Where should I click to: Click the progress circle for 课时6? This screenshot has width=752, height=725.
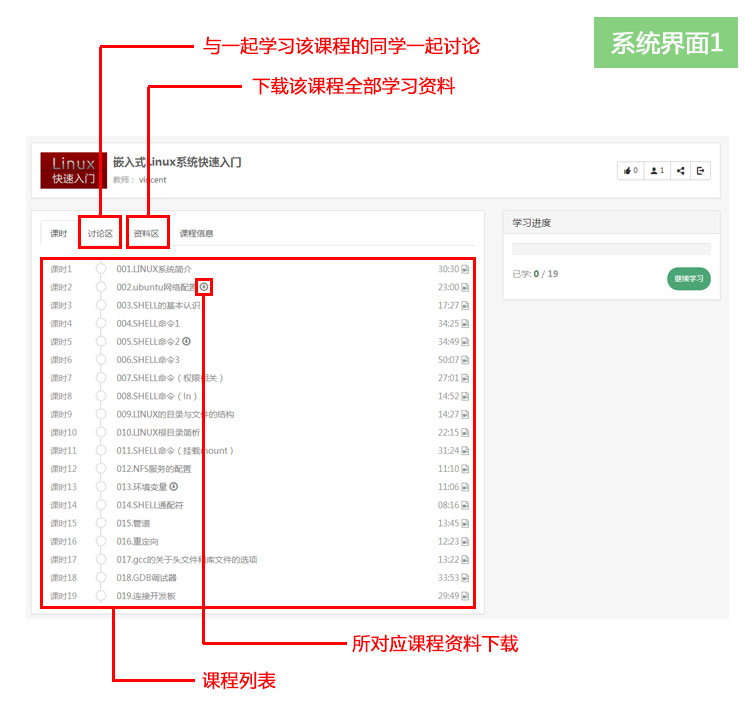101,360
